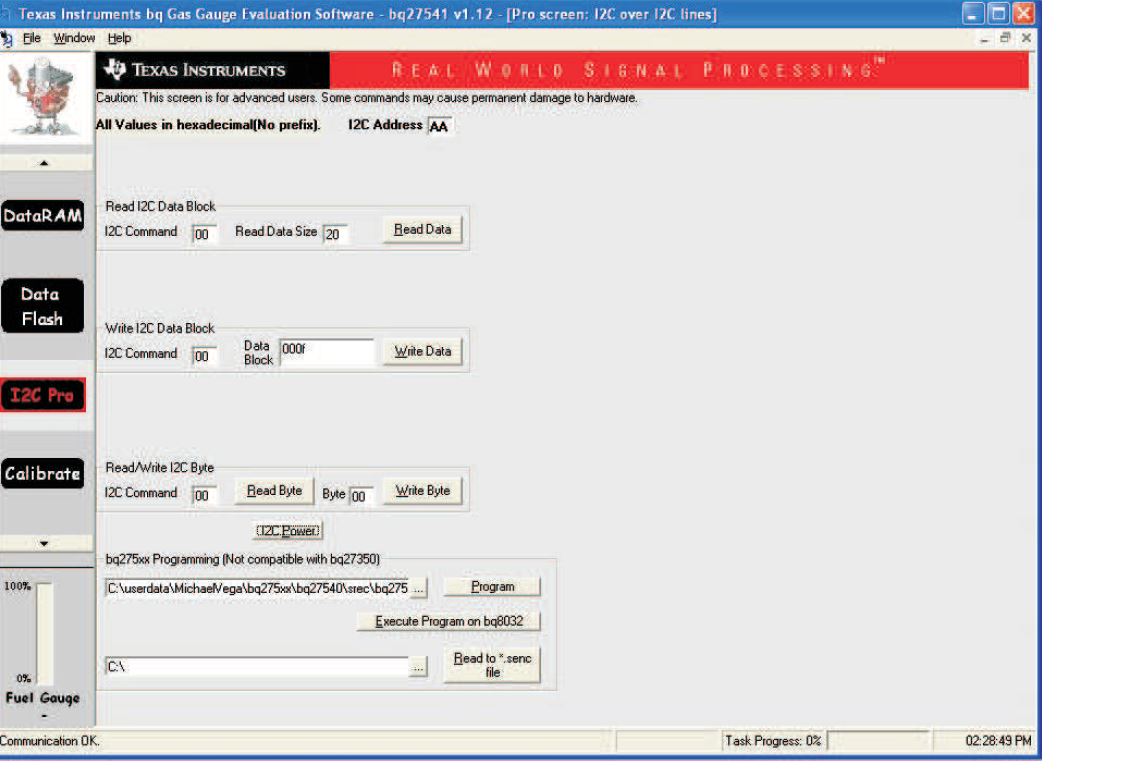Click the Data Block input field
The height and width of the screenshot is (774, 1124).
(327, 352)
